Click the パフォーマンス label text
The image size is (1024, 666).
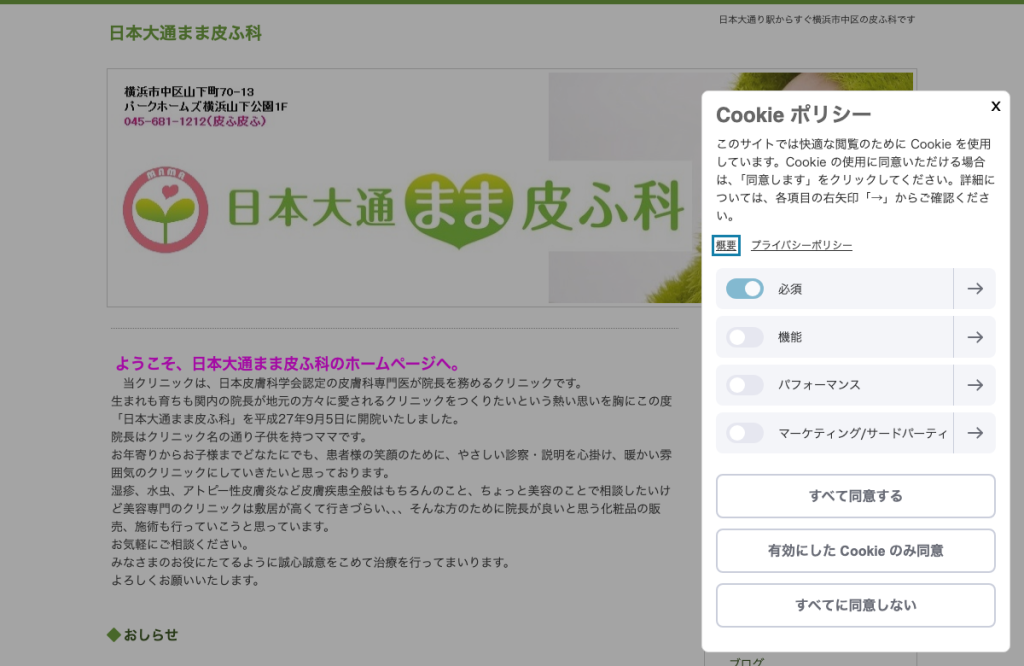click(x=819, y=385)
